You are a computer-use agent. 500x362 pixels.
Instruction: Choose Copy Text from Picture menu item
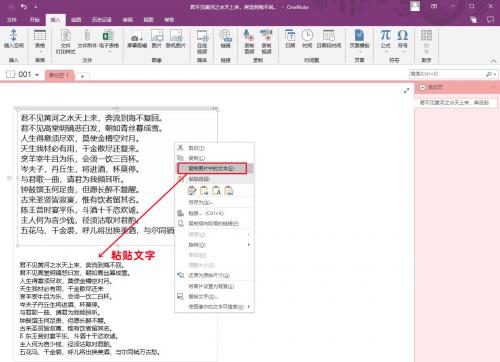212,168
